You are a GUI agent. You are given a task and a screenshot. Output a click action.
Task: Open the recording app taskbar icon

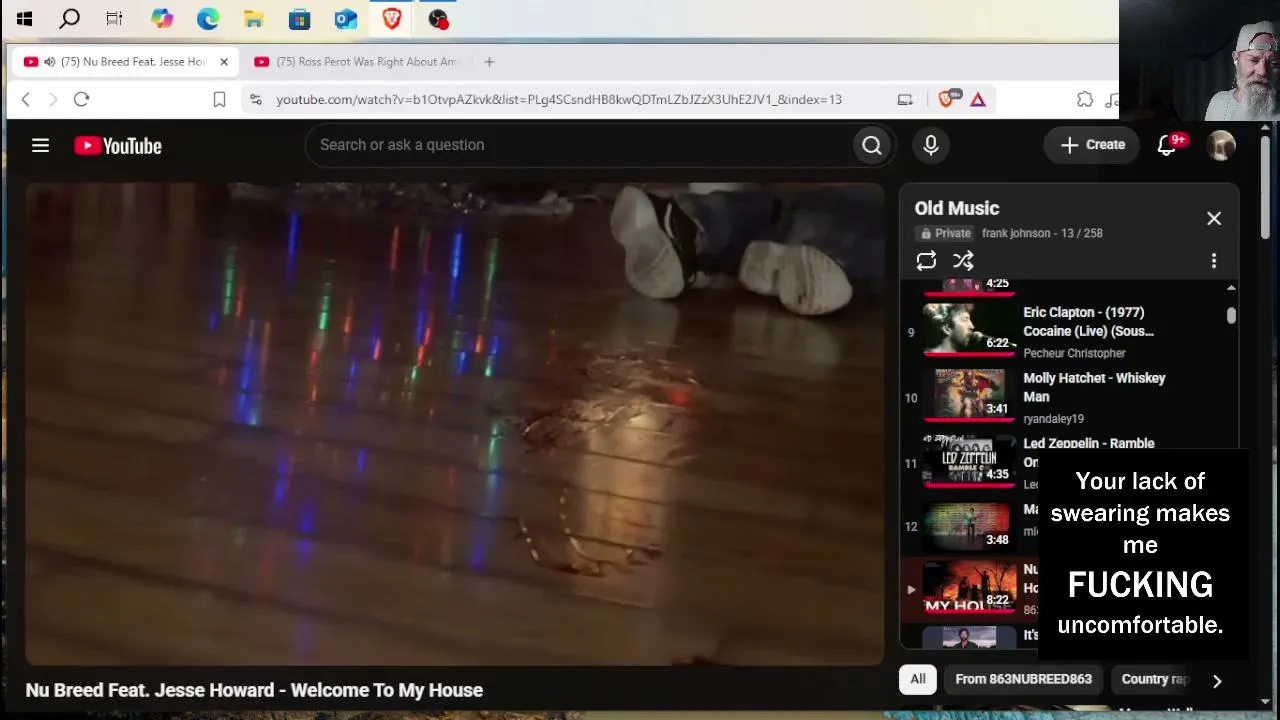(x=438, y=18)
